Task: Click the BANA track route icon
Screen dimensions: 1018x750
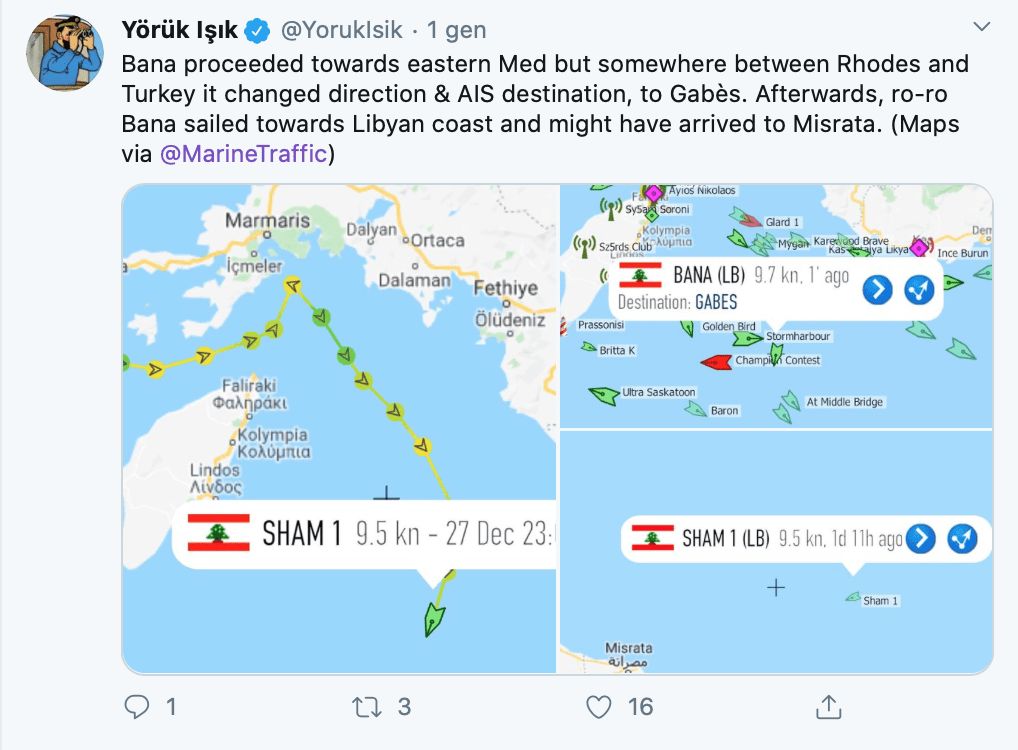Action: click(x=918, y=290)
